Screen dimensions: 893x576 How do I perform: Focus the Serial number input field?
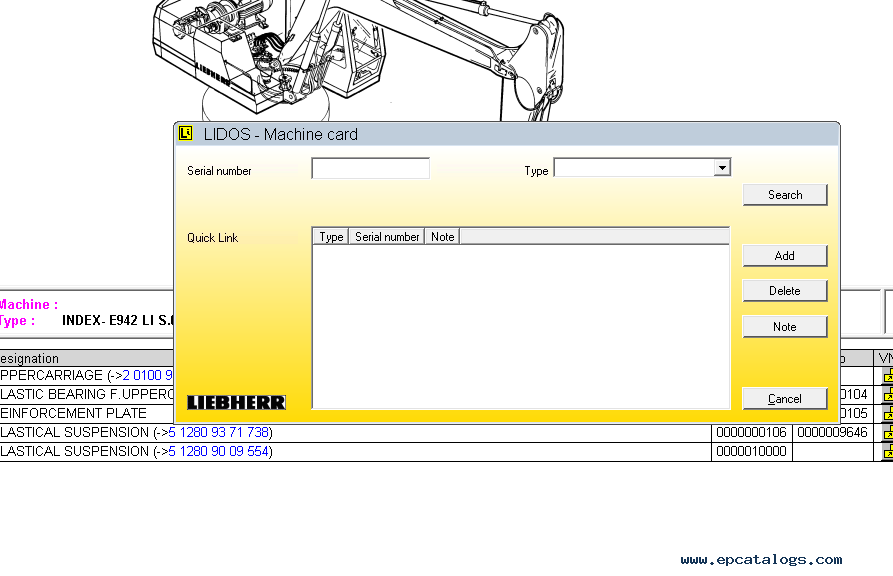click(370, 169)
